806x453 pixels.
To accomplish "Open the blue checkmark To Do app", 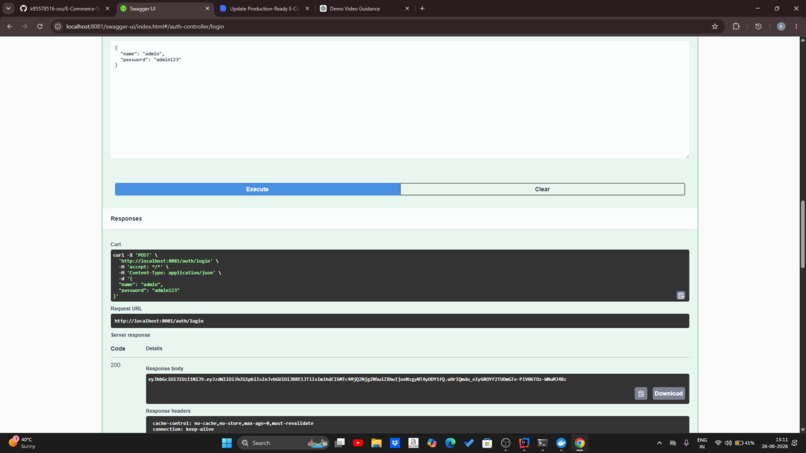I will 469,443.
